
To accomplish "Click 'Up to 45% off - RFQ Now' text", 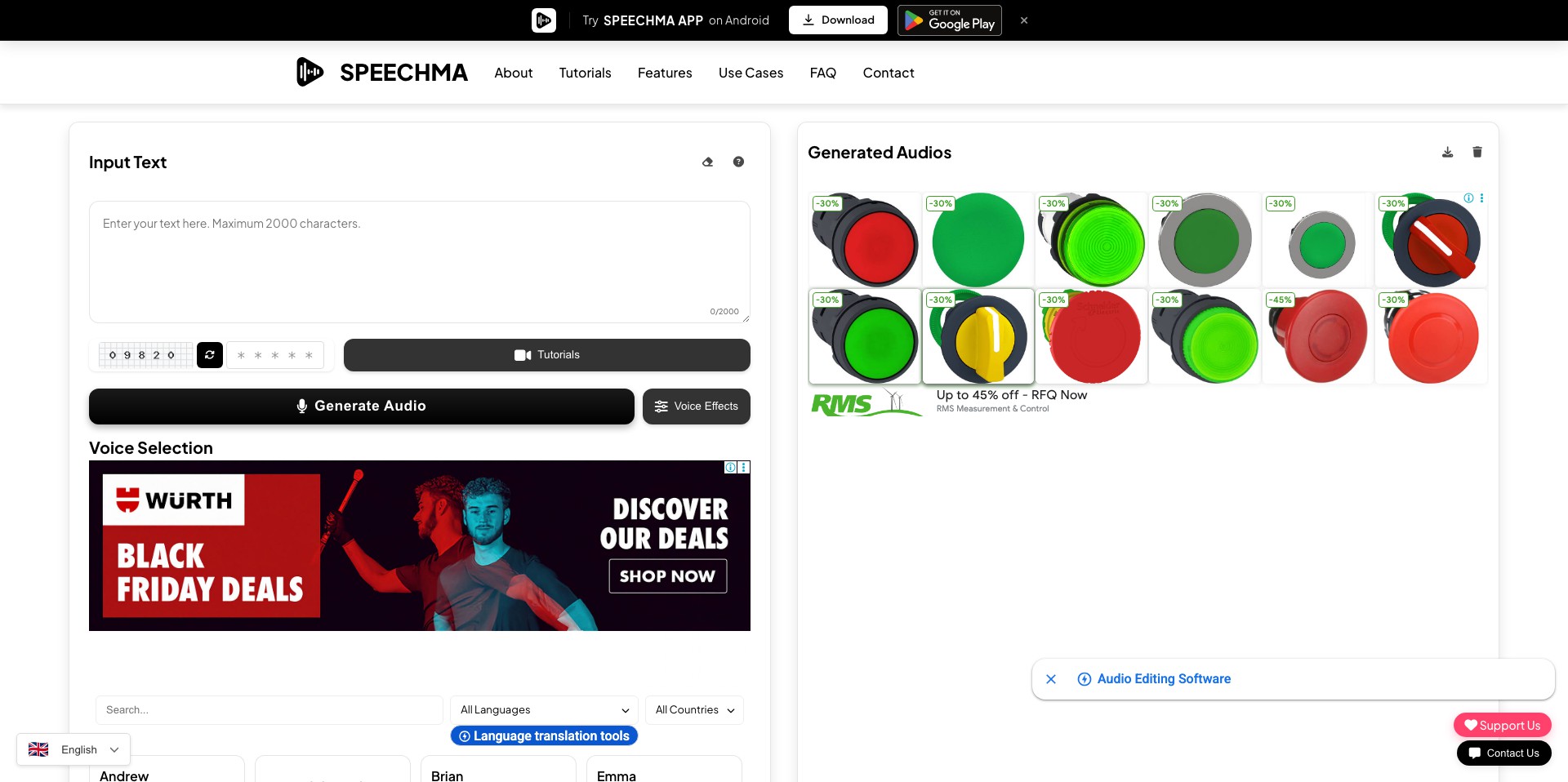I will (x=1012, y=395).
